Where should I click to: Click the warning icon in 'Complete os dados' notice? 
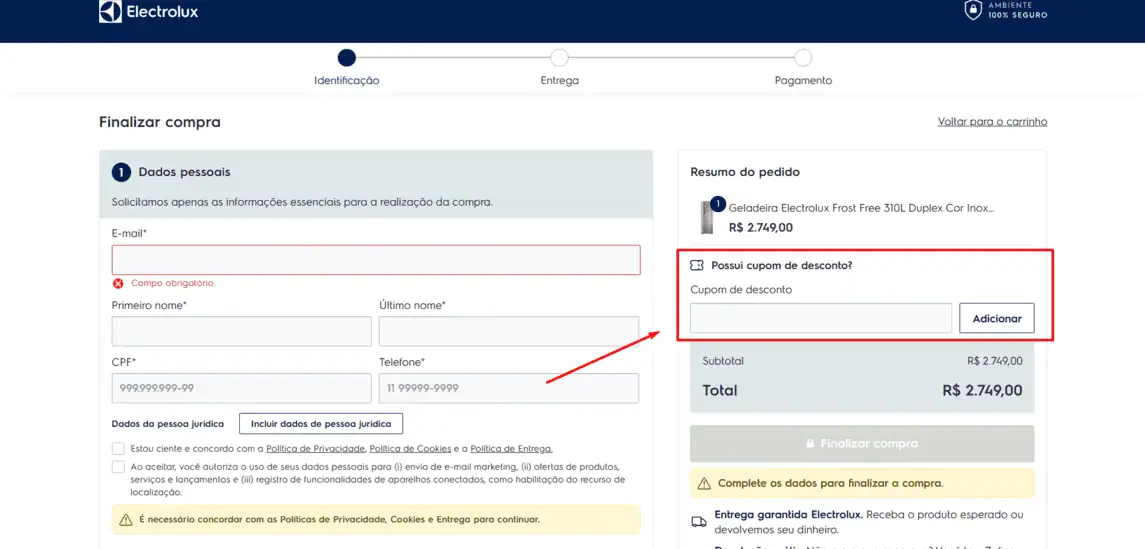(x=704, y=483)
